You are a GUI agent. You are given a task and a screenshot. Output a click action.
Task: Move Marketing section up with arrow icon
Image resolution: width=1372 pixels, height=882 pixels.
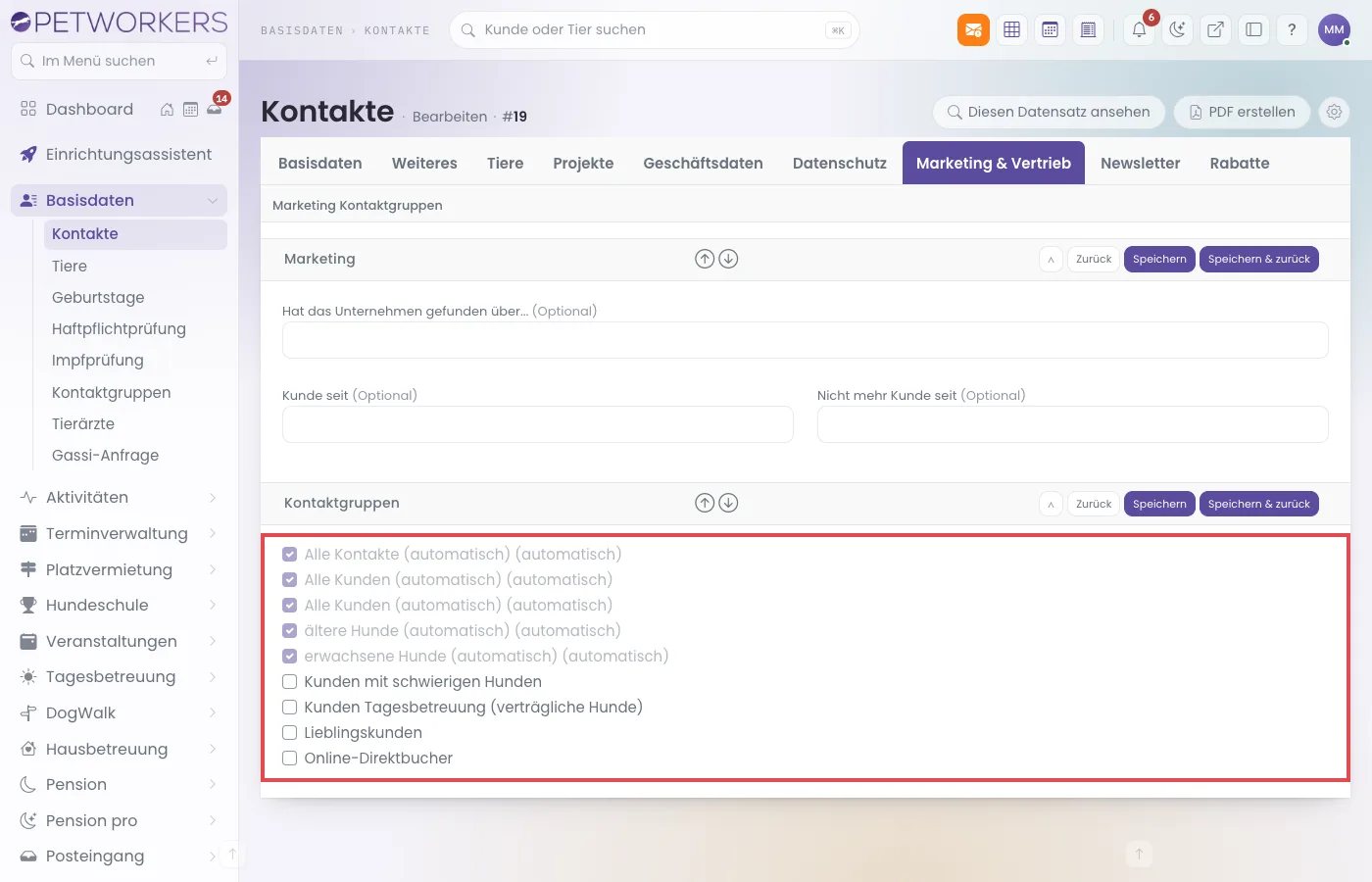tap(705, 259)
